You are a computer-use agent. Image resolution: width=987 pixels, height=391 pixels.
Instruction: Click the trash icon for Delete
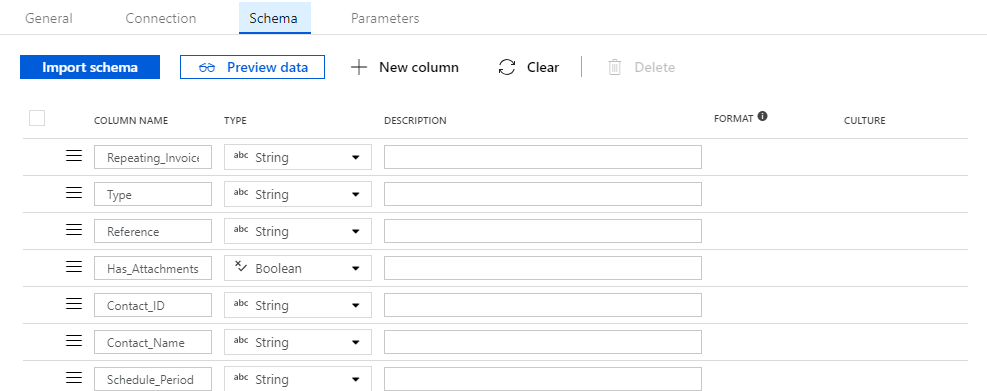pos(615,67)
